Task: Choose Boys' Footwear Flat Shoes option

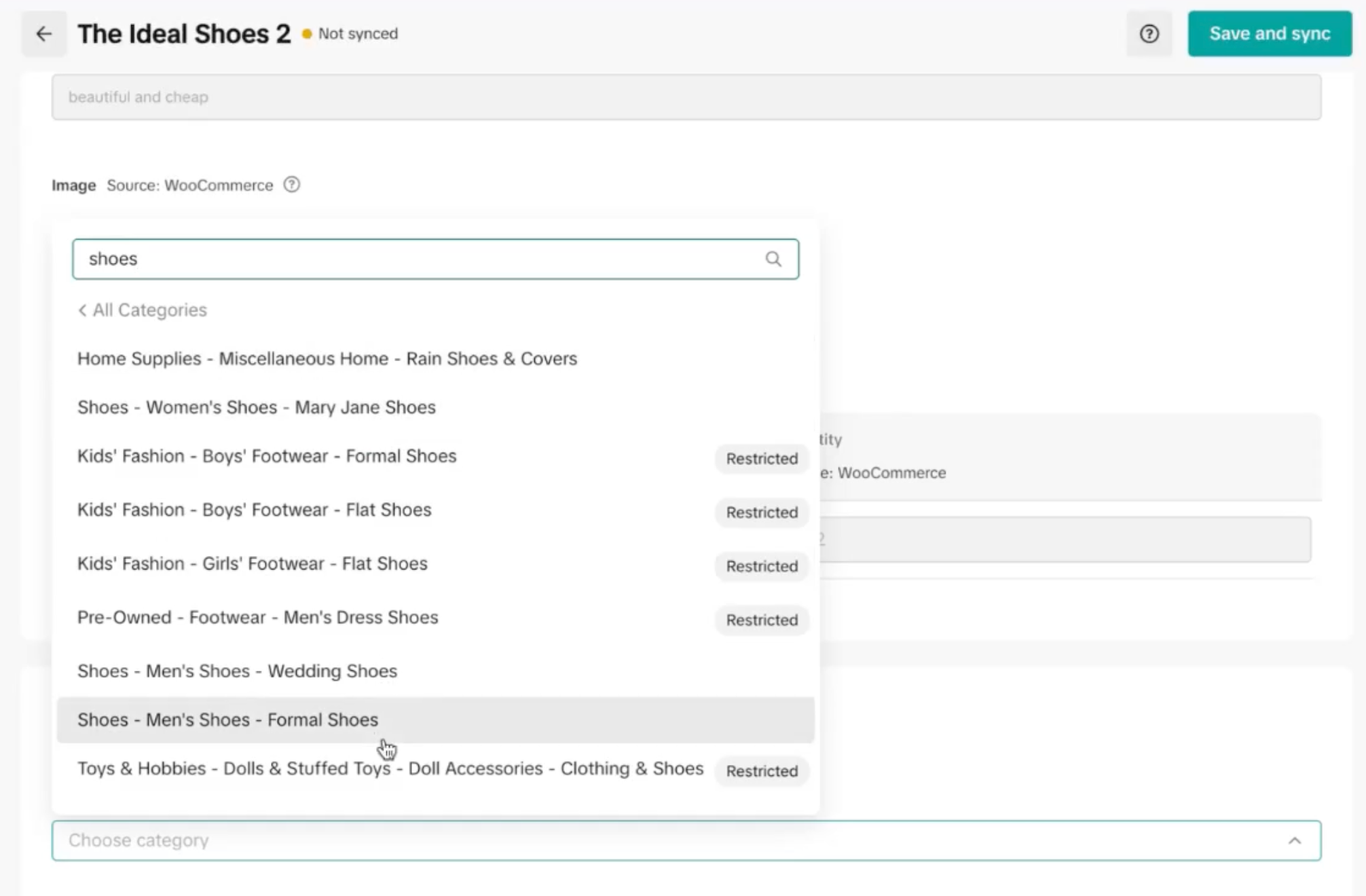Action: click(x=255, y=510)
